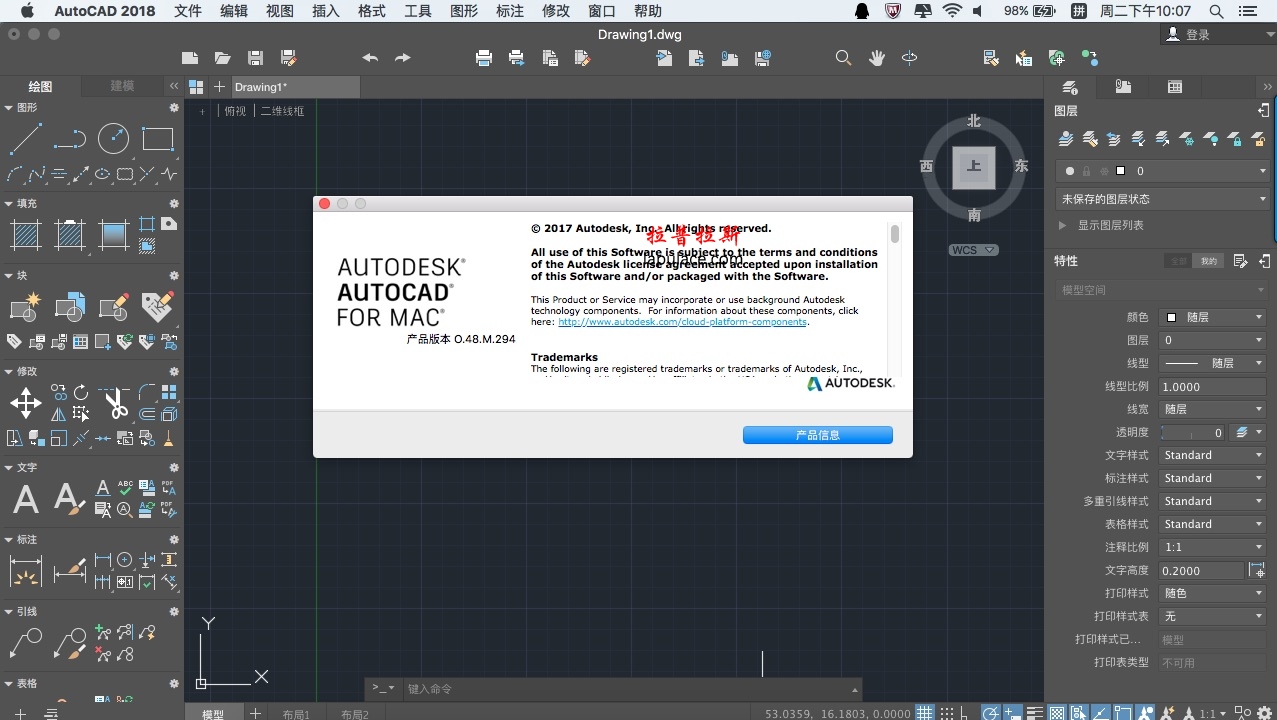Open the unsaved layer state dropdown
1277x720 pixels.
coord(1163,199)
